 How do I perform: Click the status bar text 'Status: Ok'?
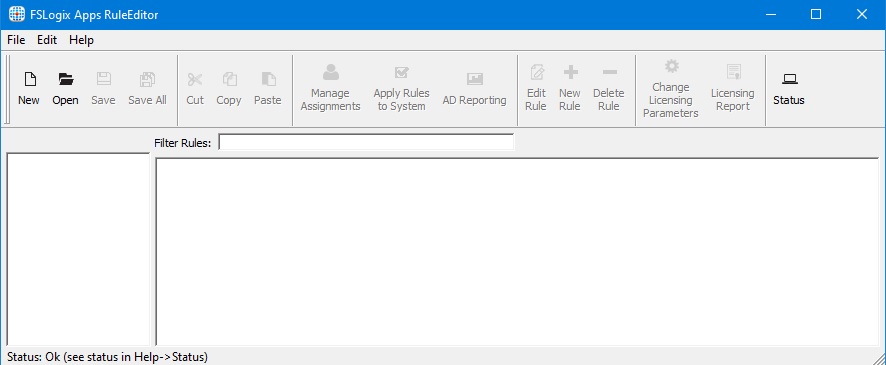pyautogui.click(x=33, y=357)
